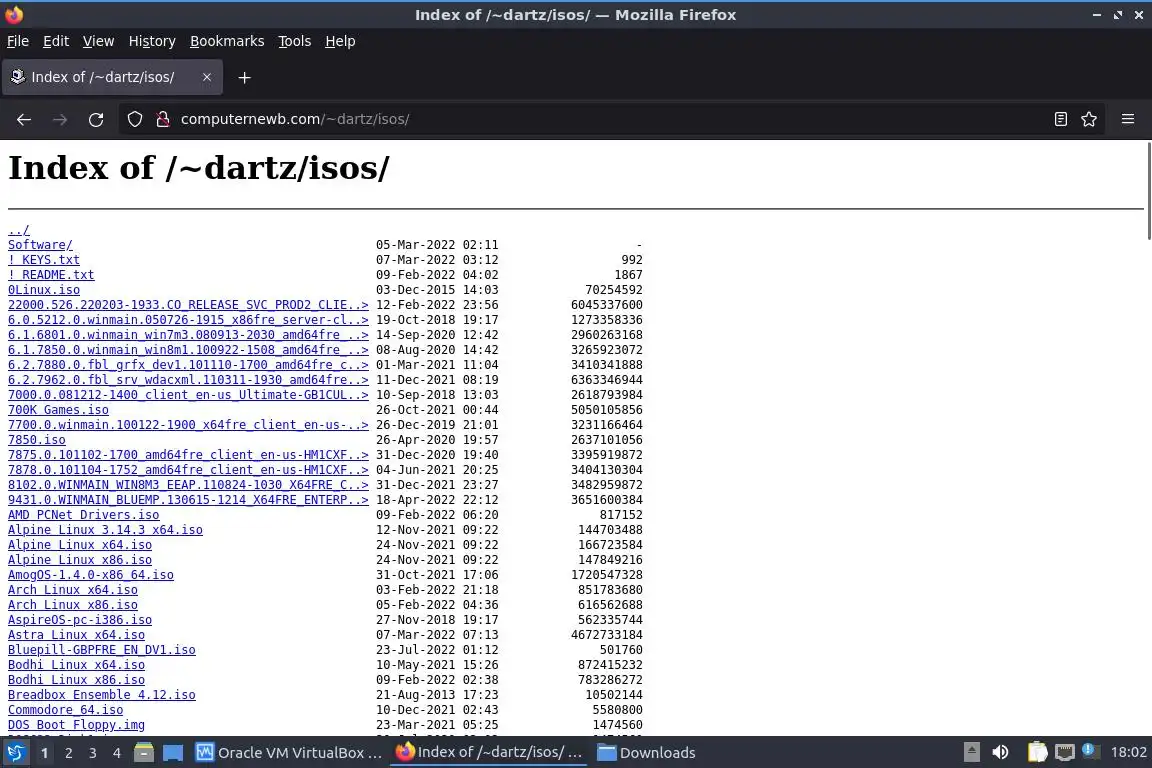The image size is (1152, 768).
Task: Open the Firefox hamburger menu
Action: (x=1128, y=119)
